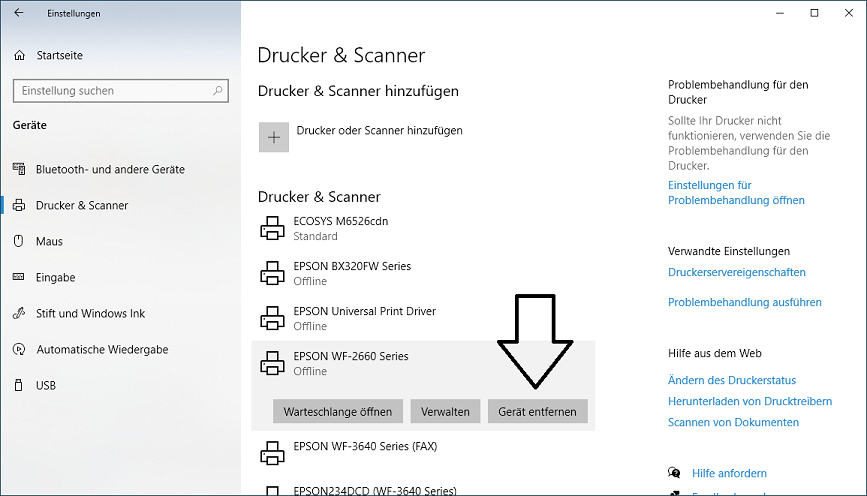Click the back arrow in Einstellungen
The width and height of the screenshot is (867, 496).
[19, 13]
